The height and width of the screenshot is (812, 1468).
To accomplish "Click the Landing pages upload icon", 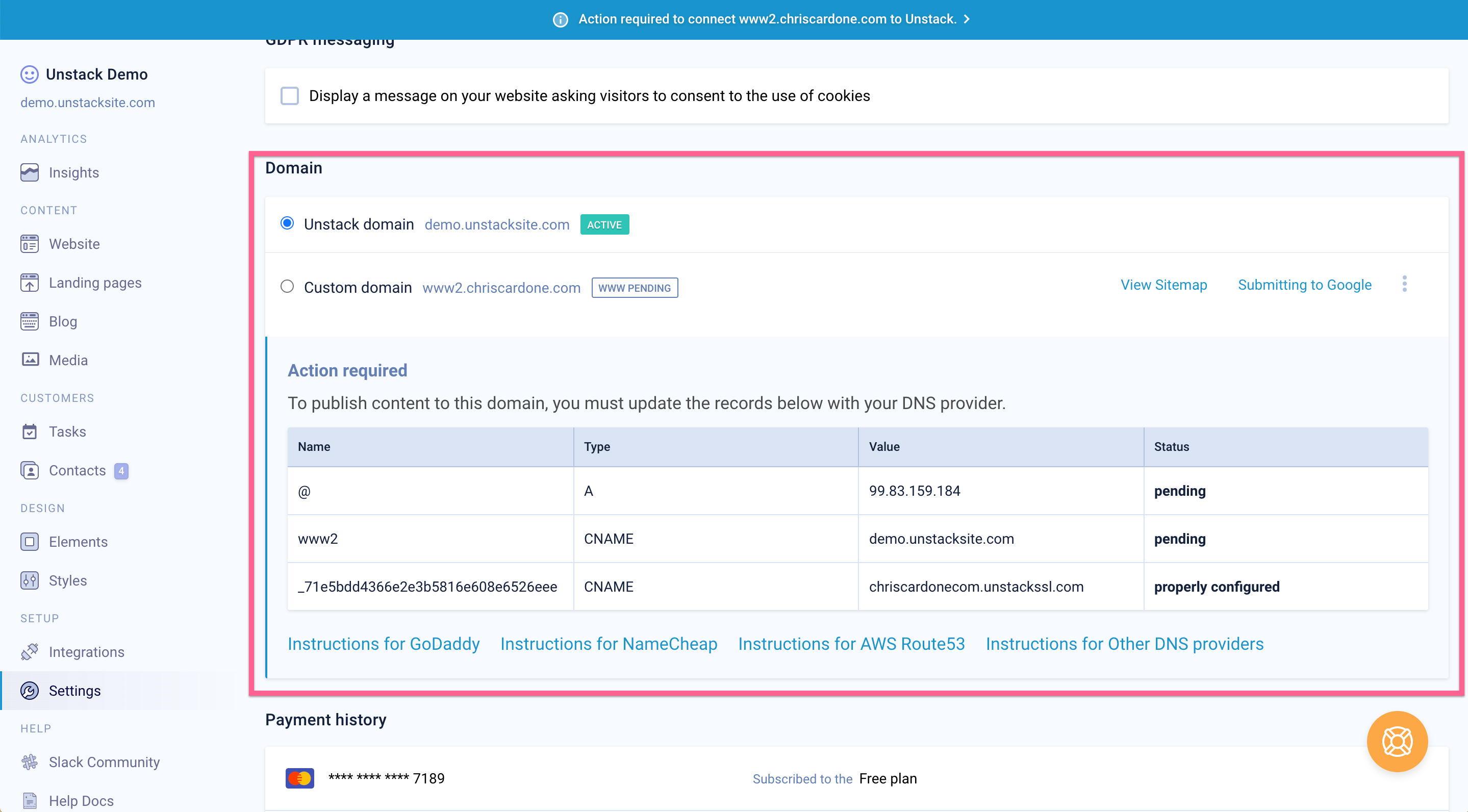I will pyautogui.click(x=30, y=283).
